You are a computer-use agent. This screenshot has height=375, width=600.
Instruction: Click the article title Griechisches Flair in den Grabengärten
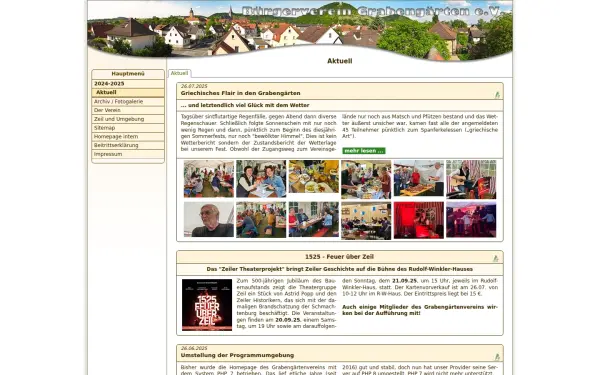pos(240,93)
